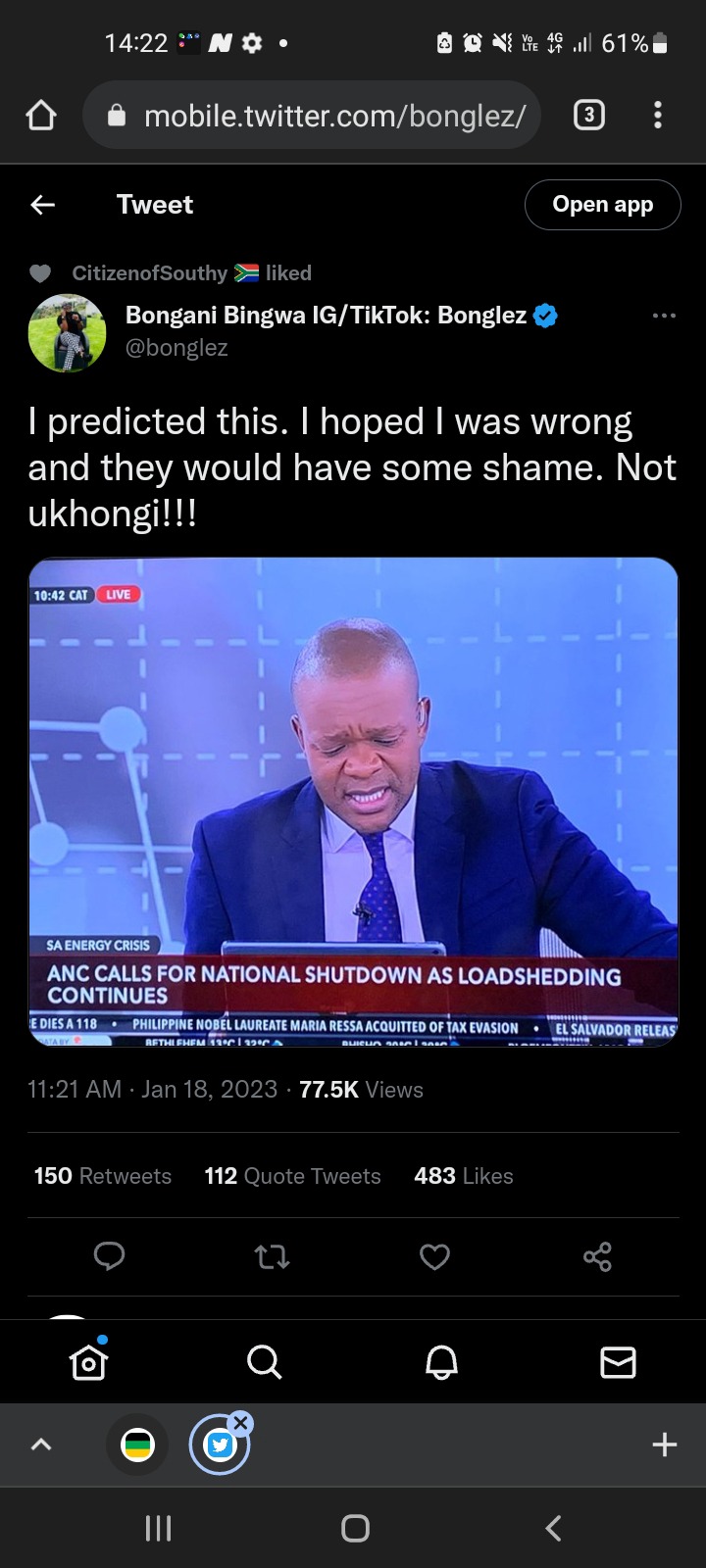
Task: Reply to the tweet via the comment icon
Action: point(109,1256)
